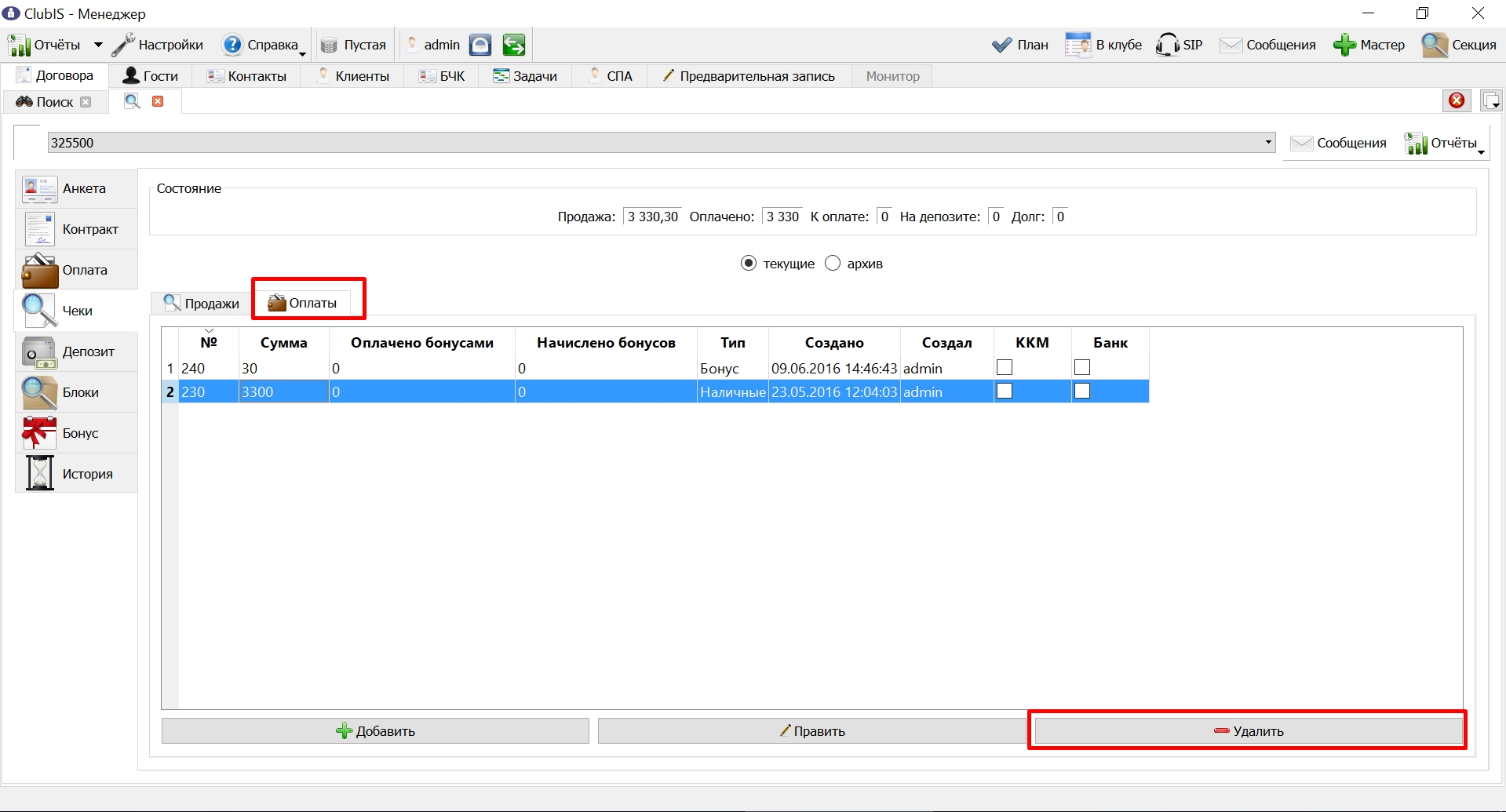Sort by Сумма column header

point(283,343)
